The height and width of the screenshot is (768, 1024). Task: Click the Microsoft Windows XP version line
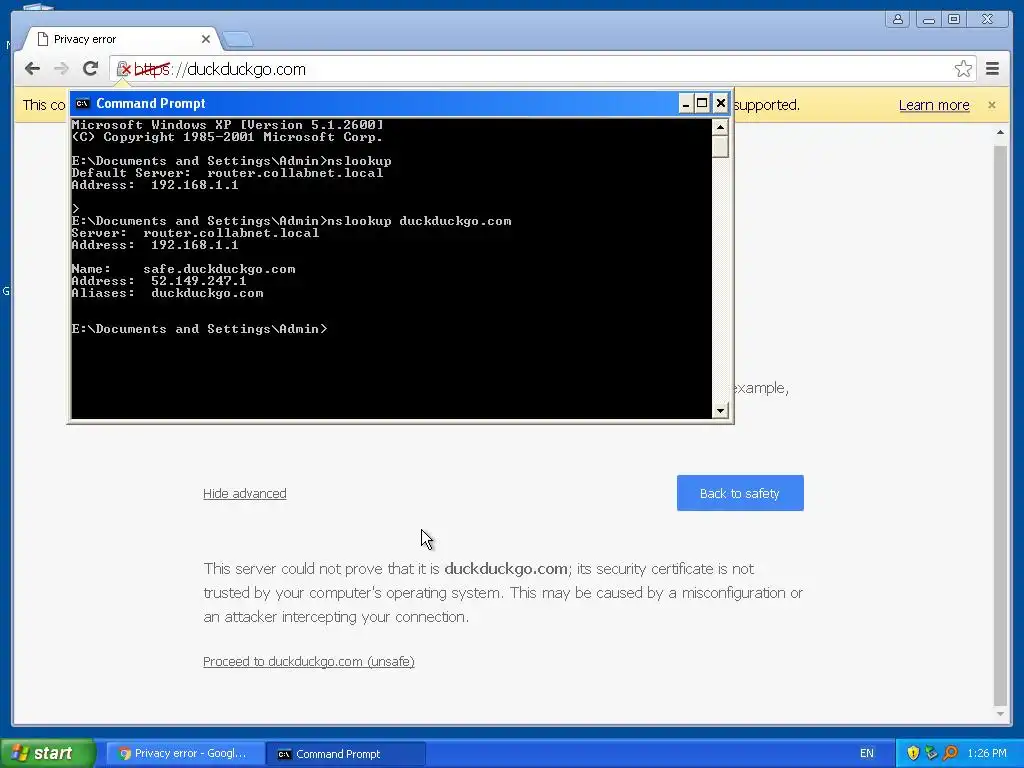pos(227,125)
